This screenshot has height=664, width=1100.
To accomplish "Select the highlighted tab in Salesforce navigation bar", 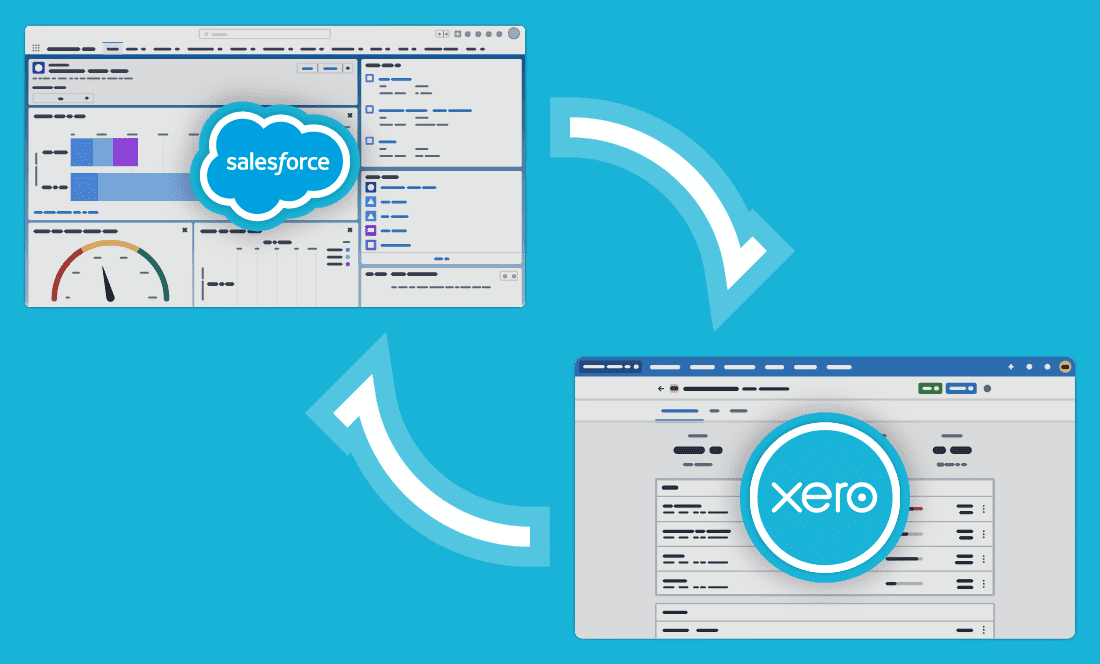I will coord(112,48).
